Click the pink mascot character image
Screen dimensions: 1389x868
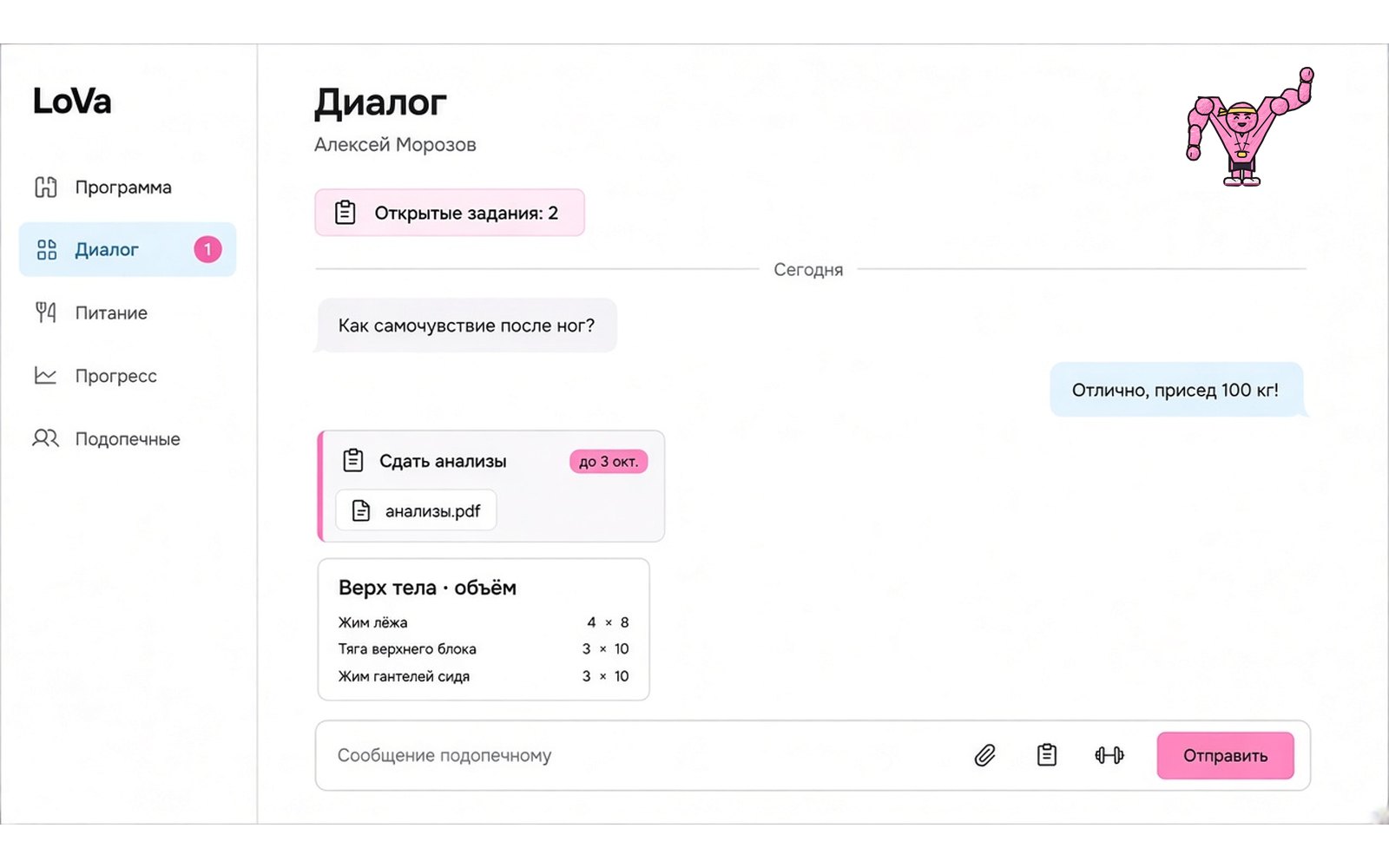[1249, 127]
